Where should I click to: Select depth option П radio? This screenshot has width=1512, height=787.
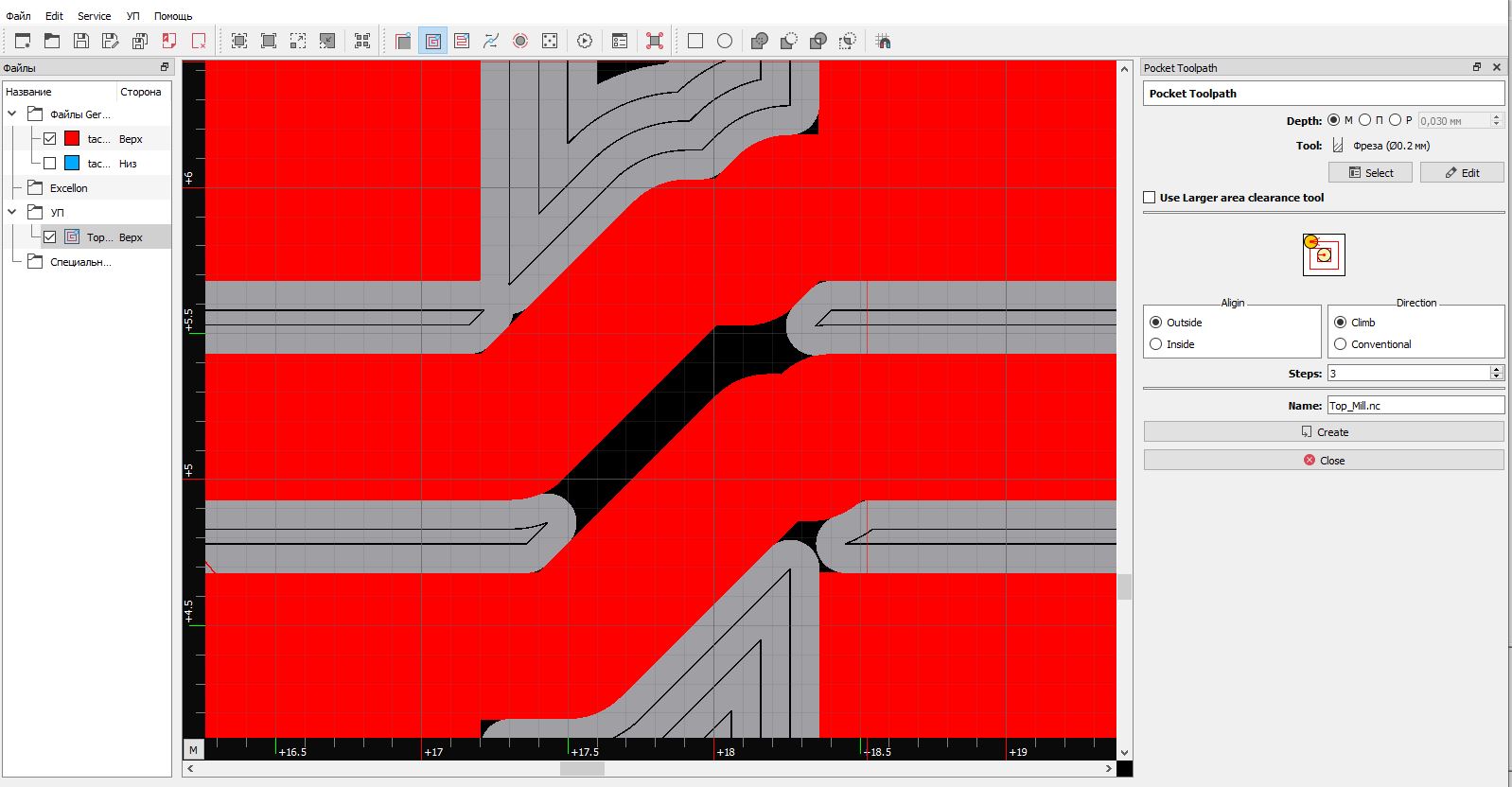tap(1364, 120)
